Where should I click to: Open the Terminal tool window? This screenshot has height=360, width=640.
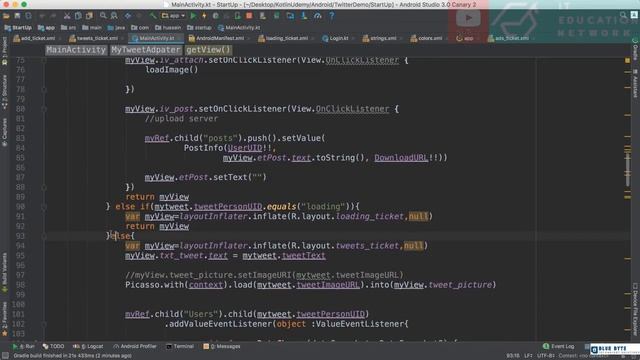tap(180, 347)
